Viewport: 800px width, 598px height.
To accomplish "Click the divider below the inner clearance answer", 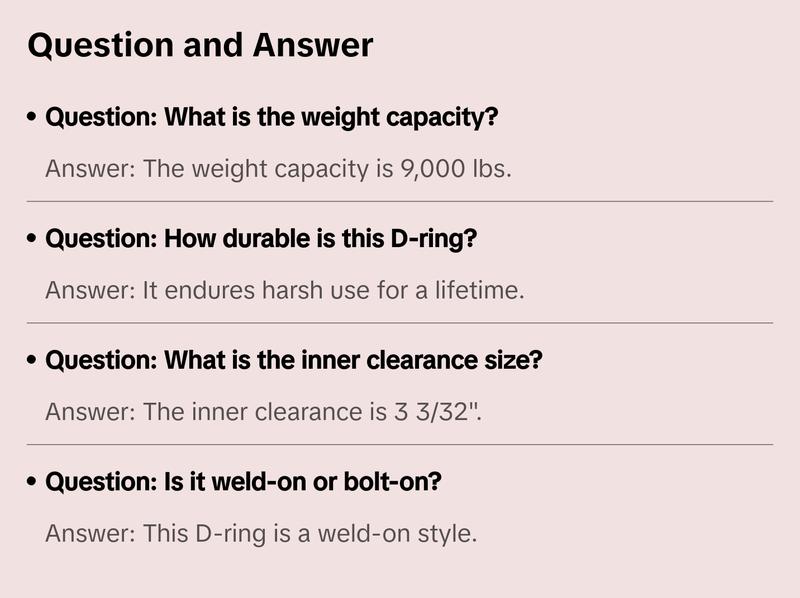I will point(400,444).
